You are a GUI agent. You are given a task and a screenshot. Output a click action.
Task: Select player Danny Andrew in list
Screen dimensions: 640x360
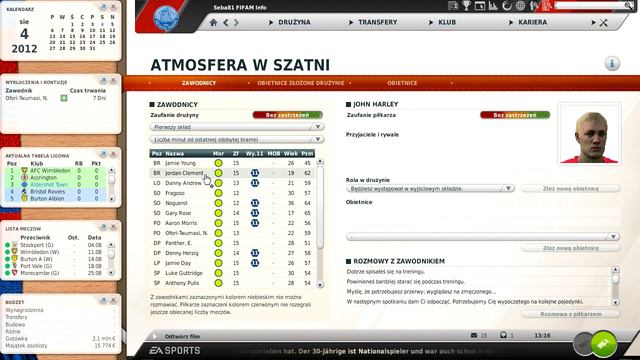pyautogui.click(x=232, y=183)
